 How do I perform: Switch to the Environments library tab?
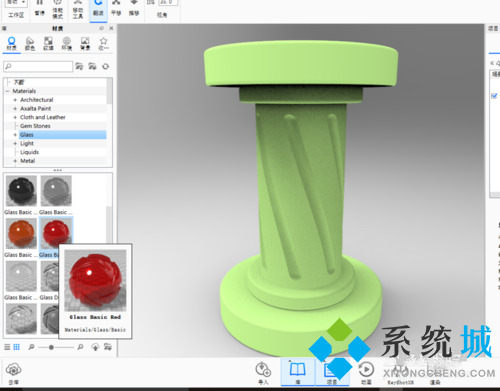point(67,44)
